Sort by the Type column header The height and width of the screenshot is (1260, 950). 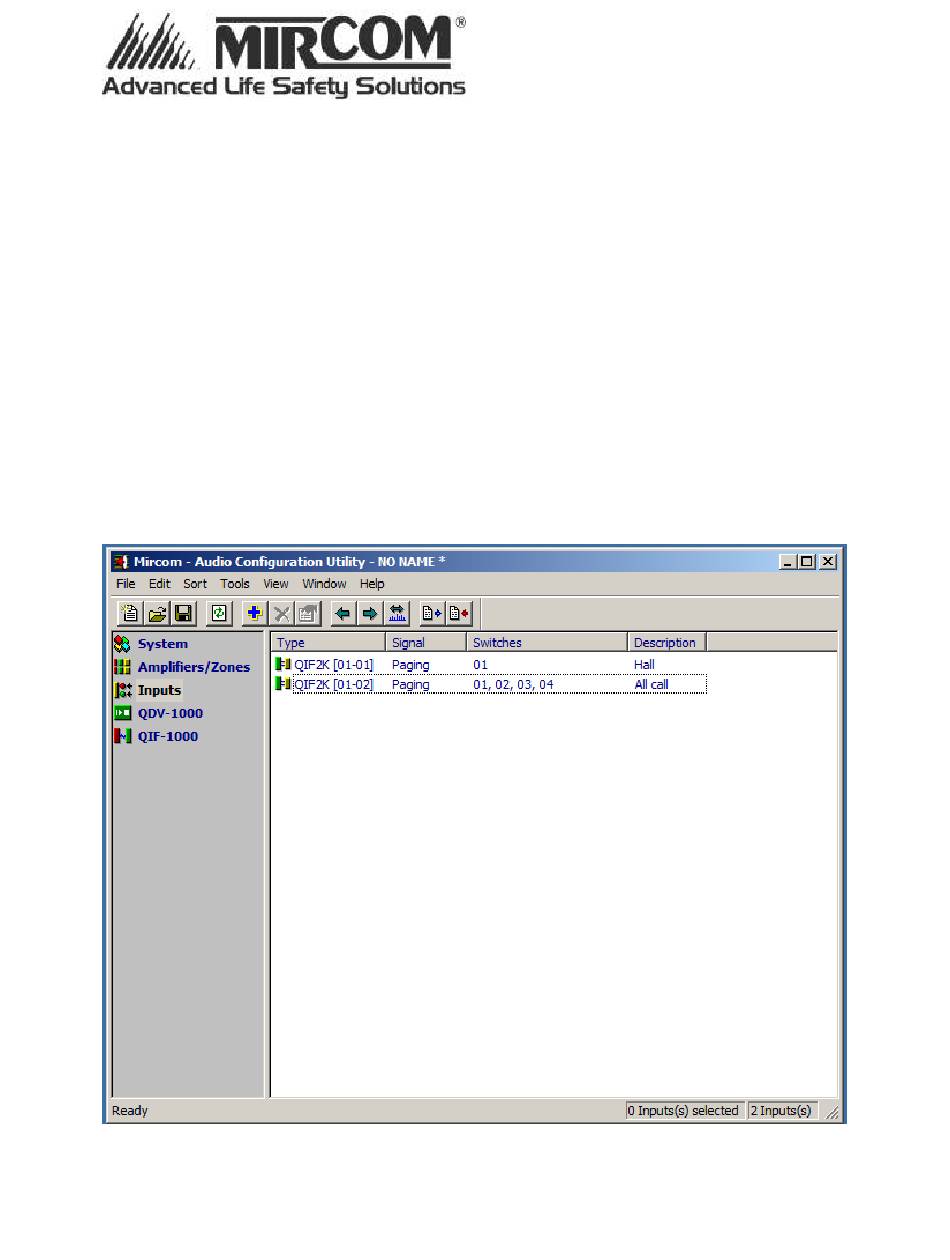click(x=328, y=643)
